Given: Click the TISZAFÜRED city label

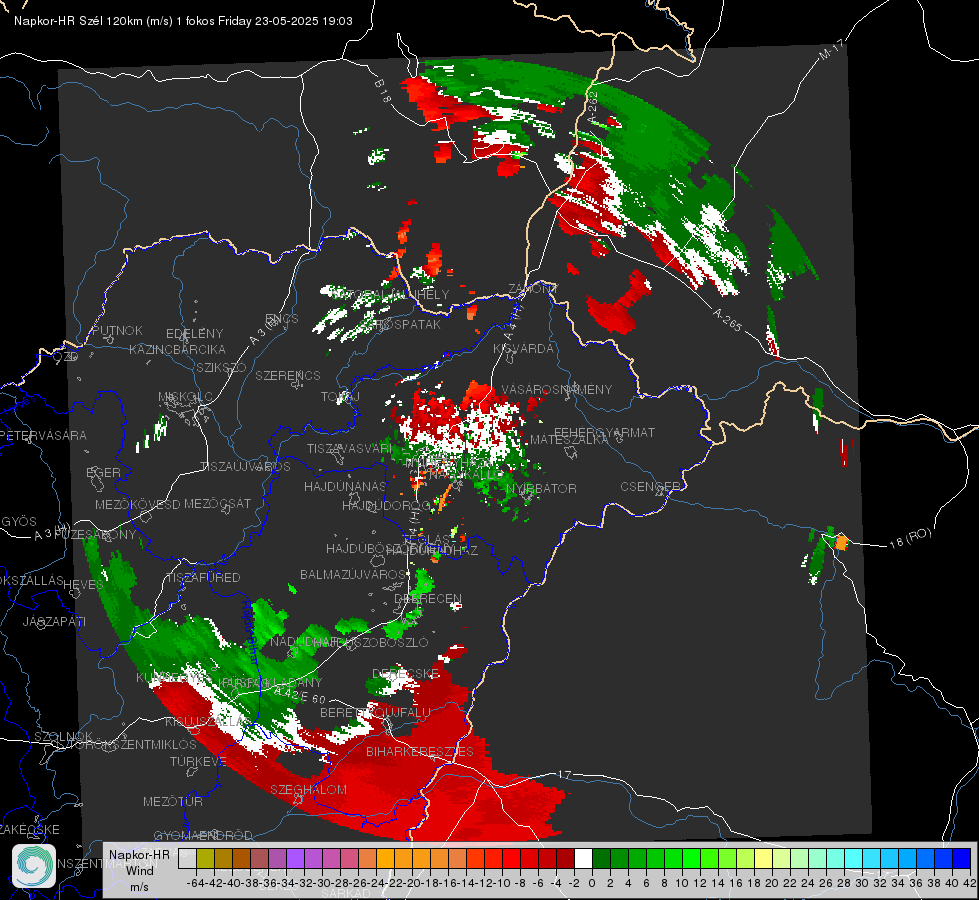Looking at the screenshot, I should pyautogui.click(x=203, y=577).
